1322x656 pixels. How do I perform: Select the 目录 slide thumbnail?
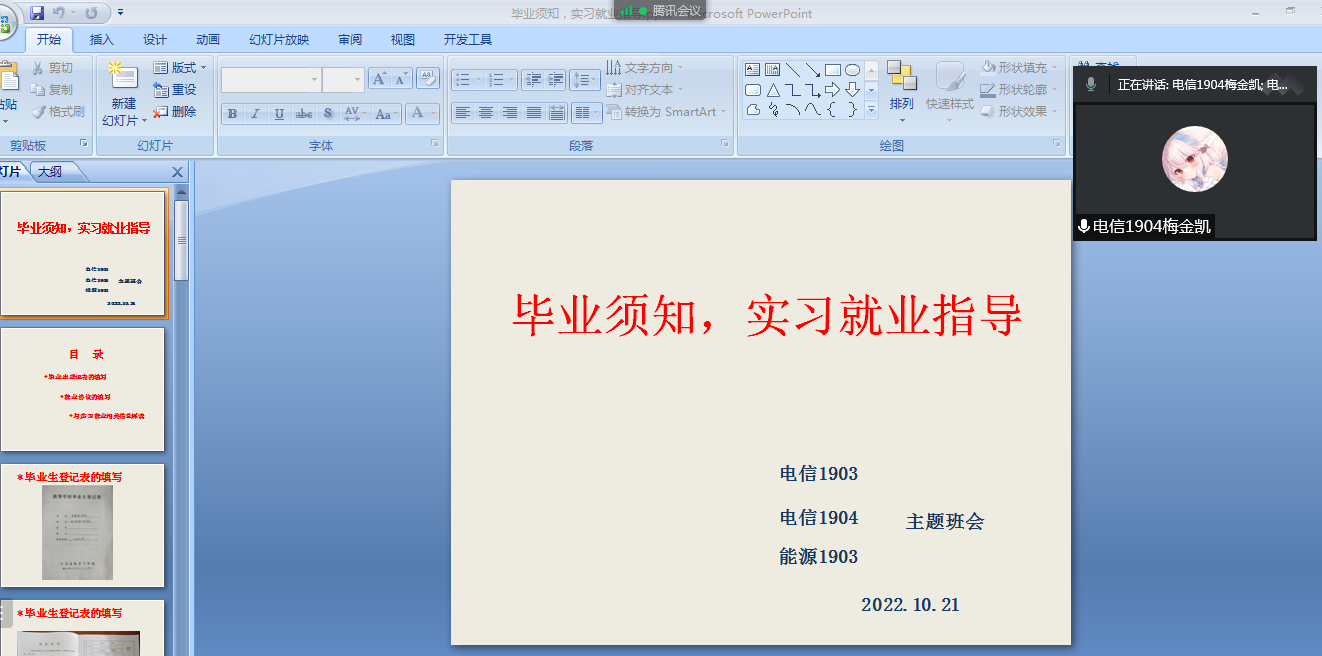(x=83, y=389)
